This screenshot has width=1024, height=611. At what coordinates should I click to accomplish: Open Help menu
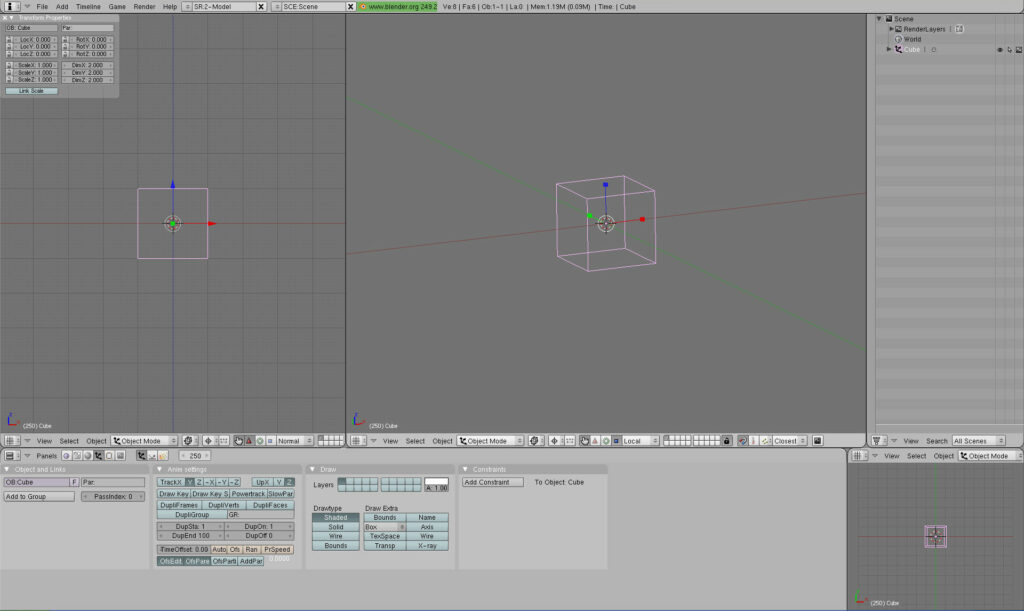170,7
